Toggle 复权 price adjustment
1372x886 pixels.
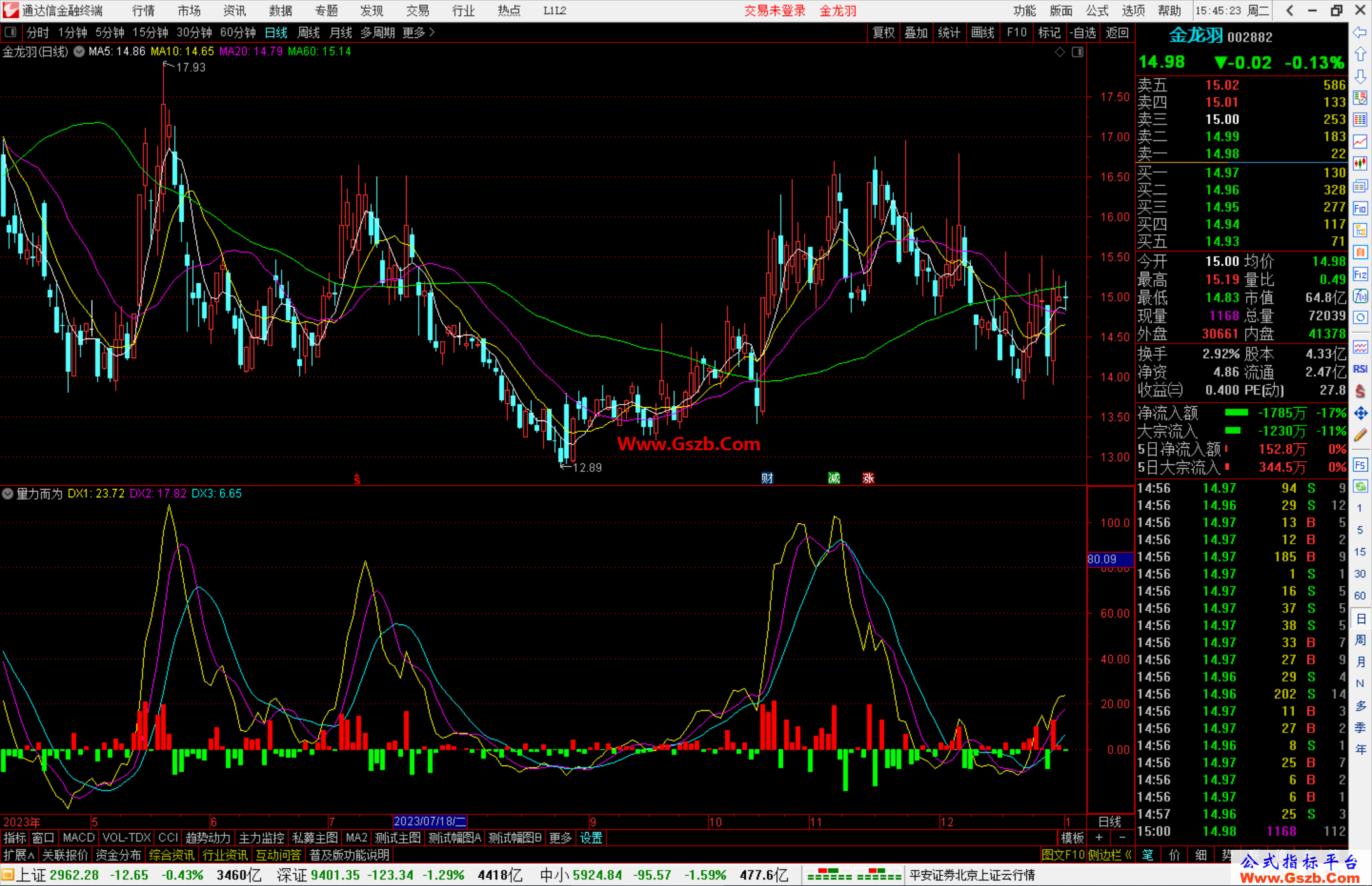(884, 32)
